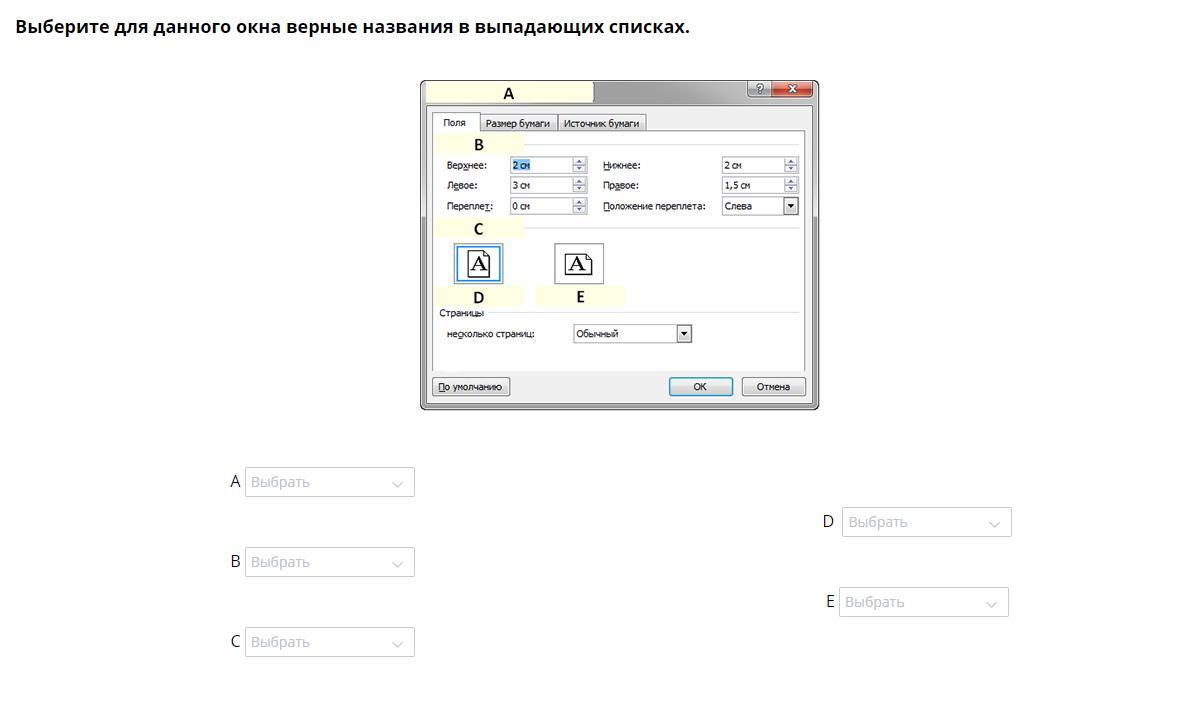The image size is (1188, 721).
Task: Open dropdown list labeled C
Action: point(330,642)
